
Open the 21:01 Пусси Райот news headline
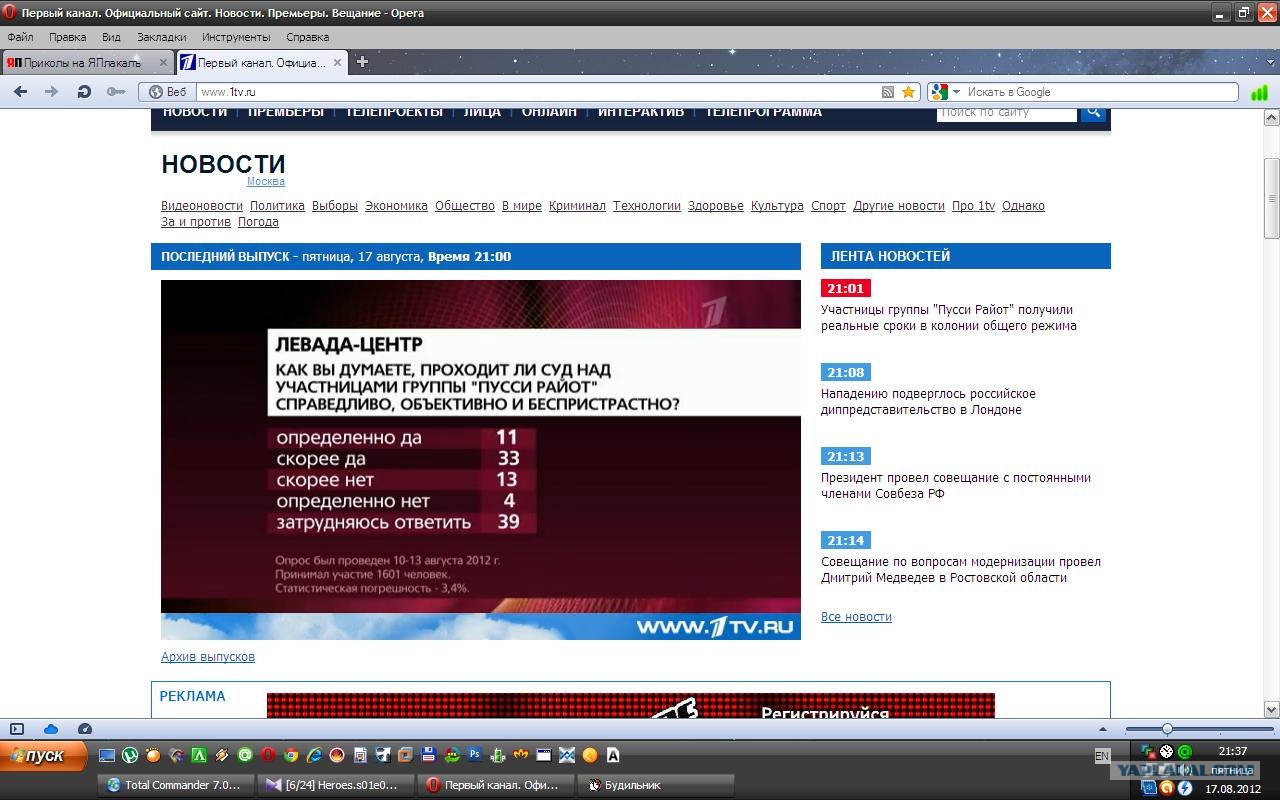948,318
